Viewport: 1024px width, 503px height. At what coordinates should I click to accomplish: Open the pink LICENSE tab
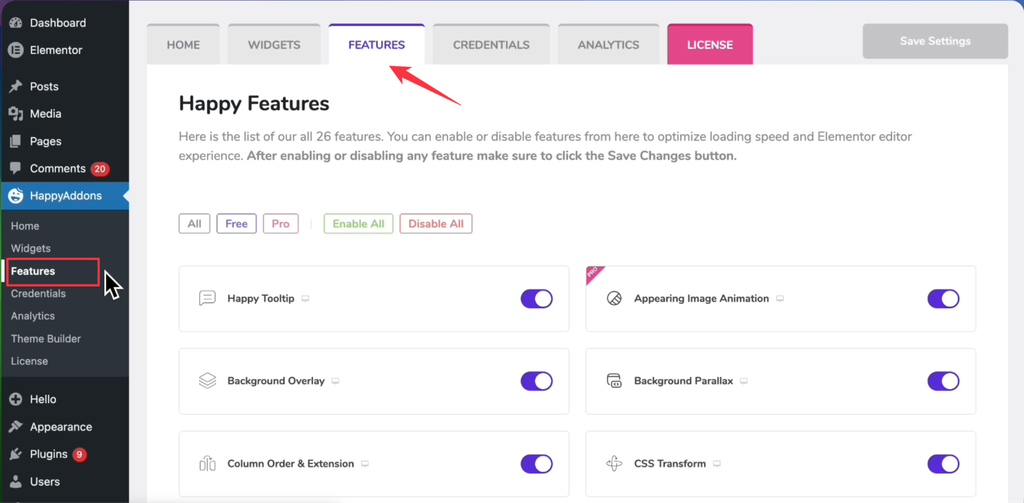point(710,45)
